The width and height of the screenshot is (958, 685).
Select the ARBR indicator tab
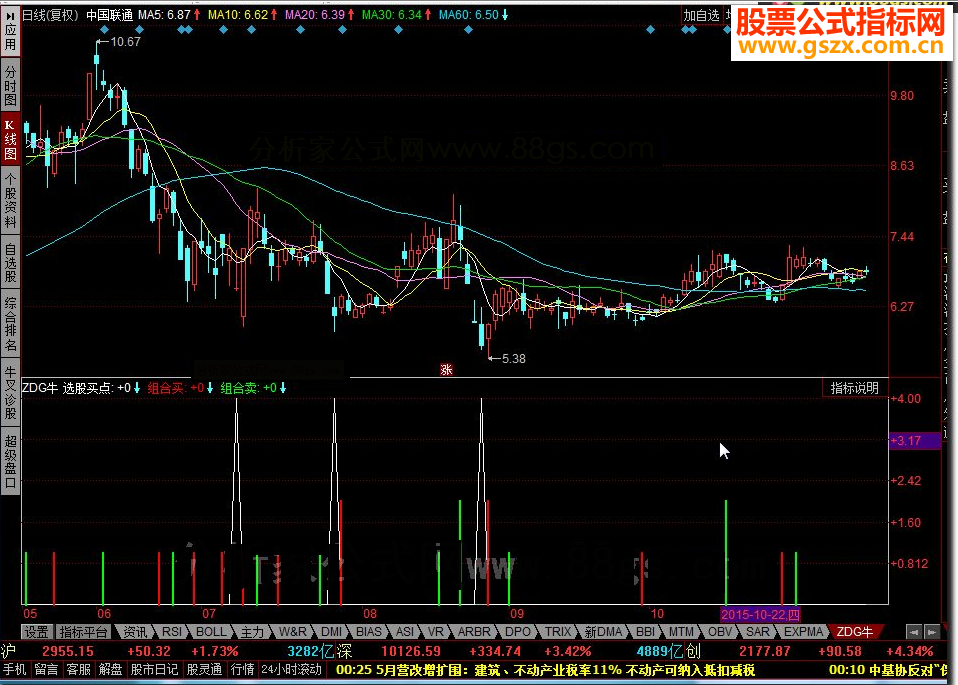tap(474, 632)
